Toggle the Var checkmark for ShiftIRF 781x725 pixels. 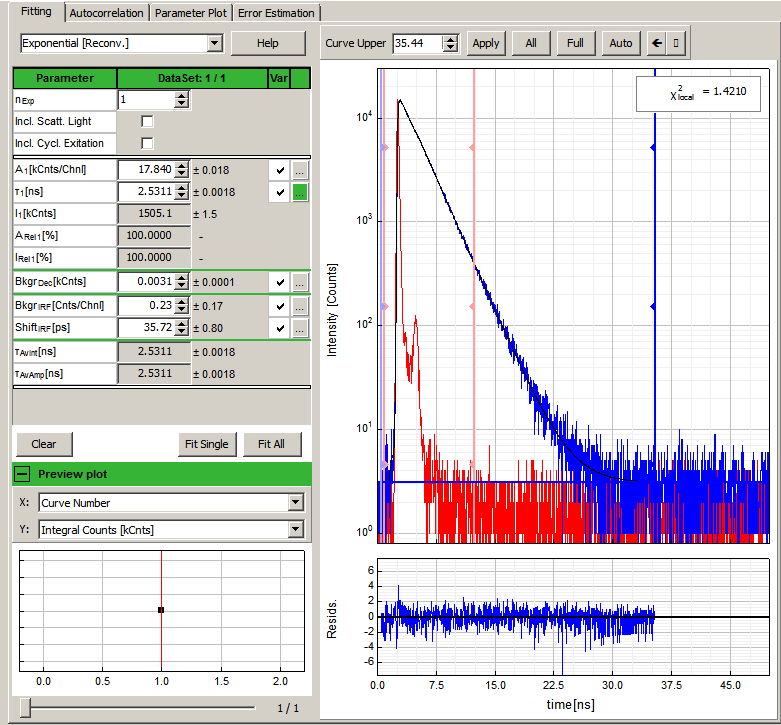coord(281,328)
